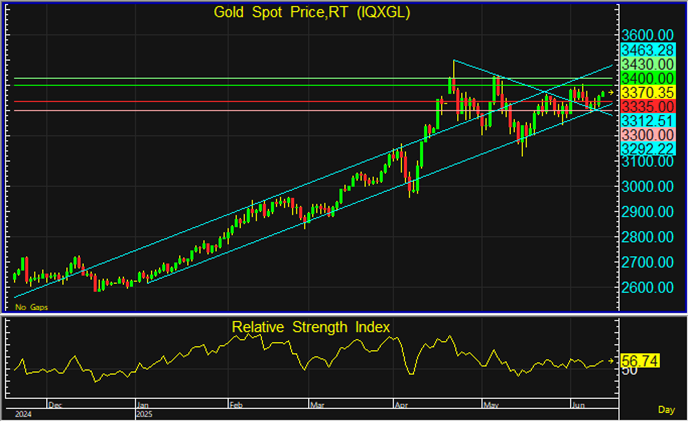Select the 3430.00 light green level label

[647, 64]
